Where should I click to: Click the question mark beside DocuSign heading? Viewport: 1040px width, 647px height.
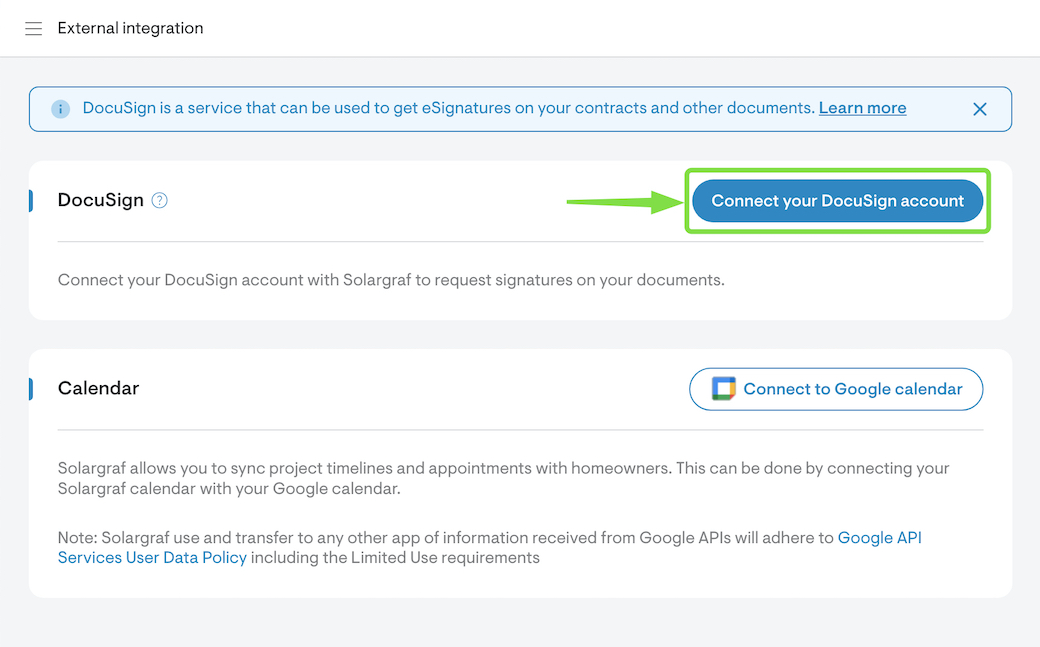click(x=159, y=200)
